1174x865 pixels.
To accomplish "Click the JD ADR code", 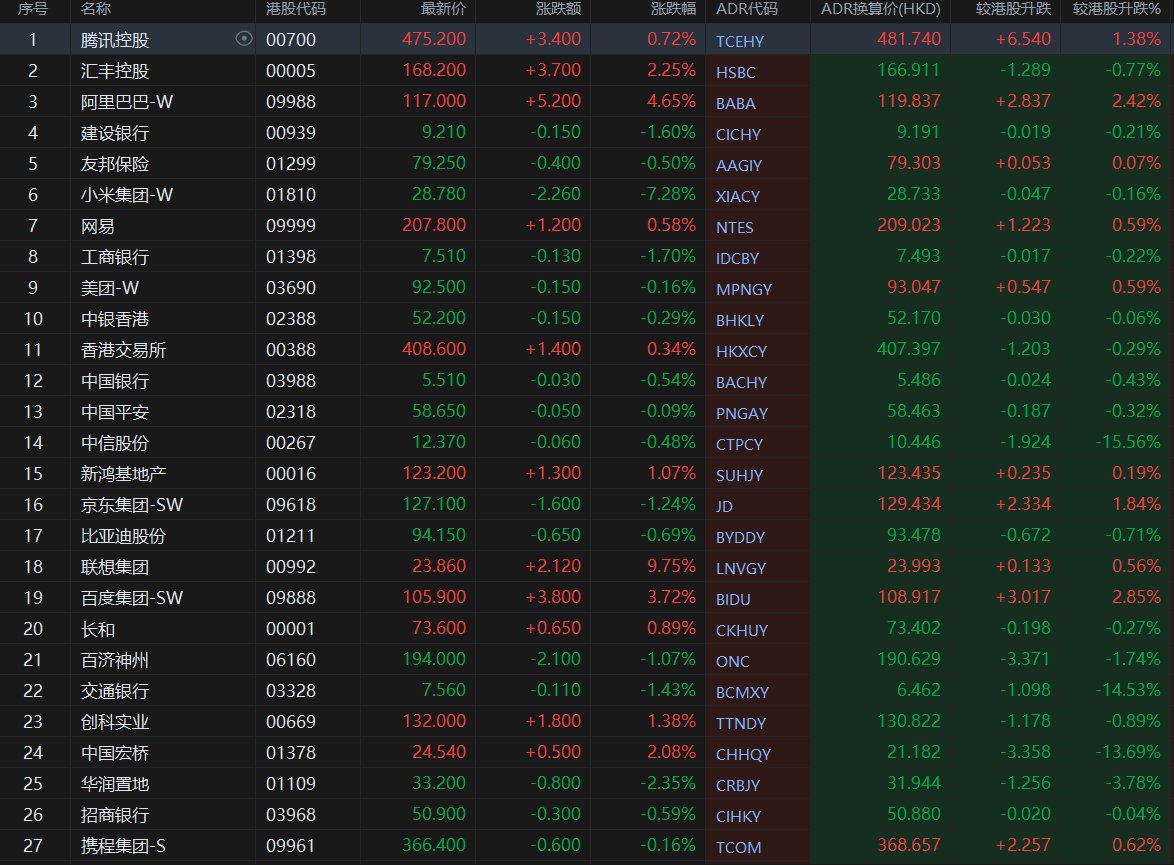I will point(724,506).
